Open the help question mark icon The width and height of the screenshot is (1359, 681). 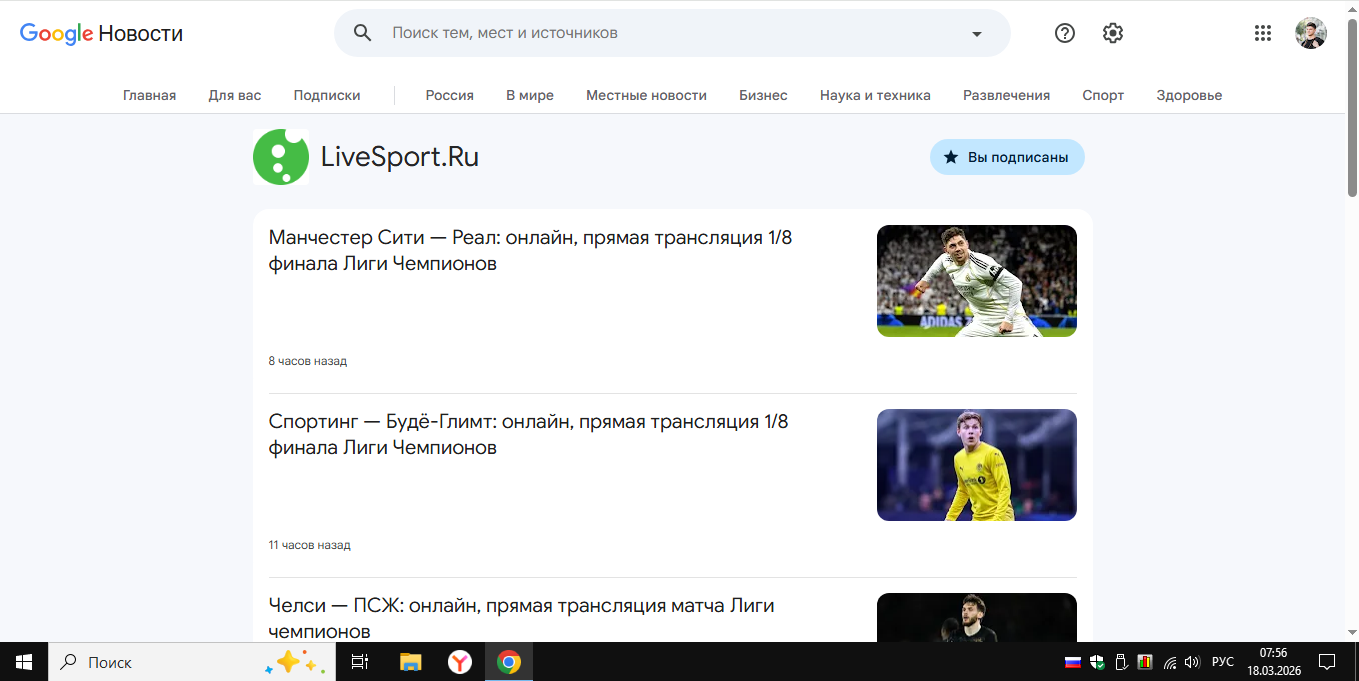(1065, 33)
